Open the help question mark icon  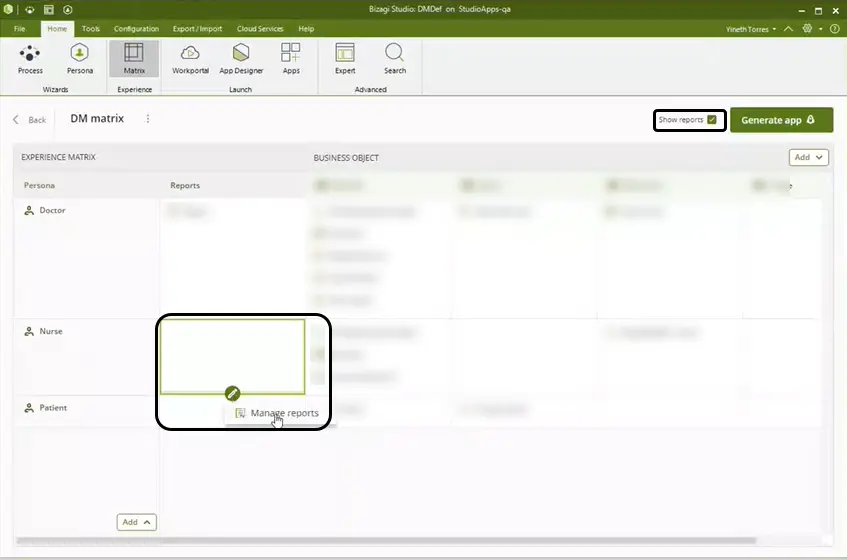[x=835, y=29]
